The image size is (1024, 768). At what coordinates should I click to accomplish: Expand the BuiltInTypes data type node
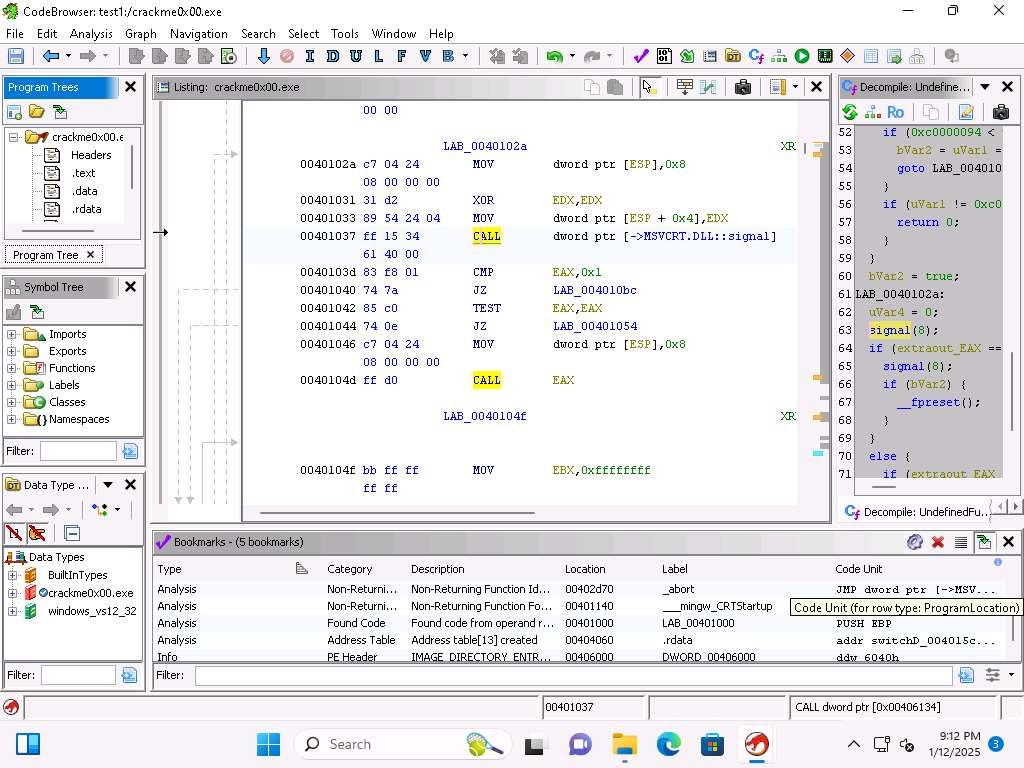point(12,575)
